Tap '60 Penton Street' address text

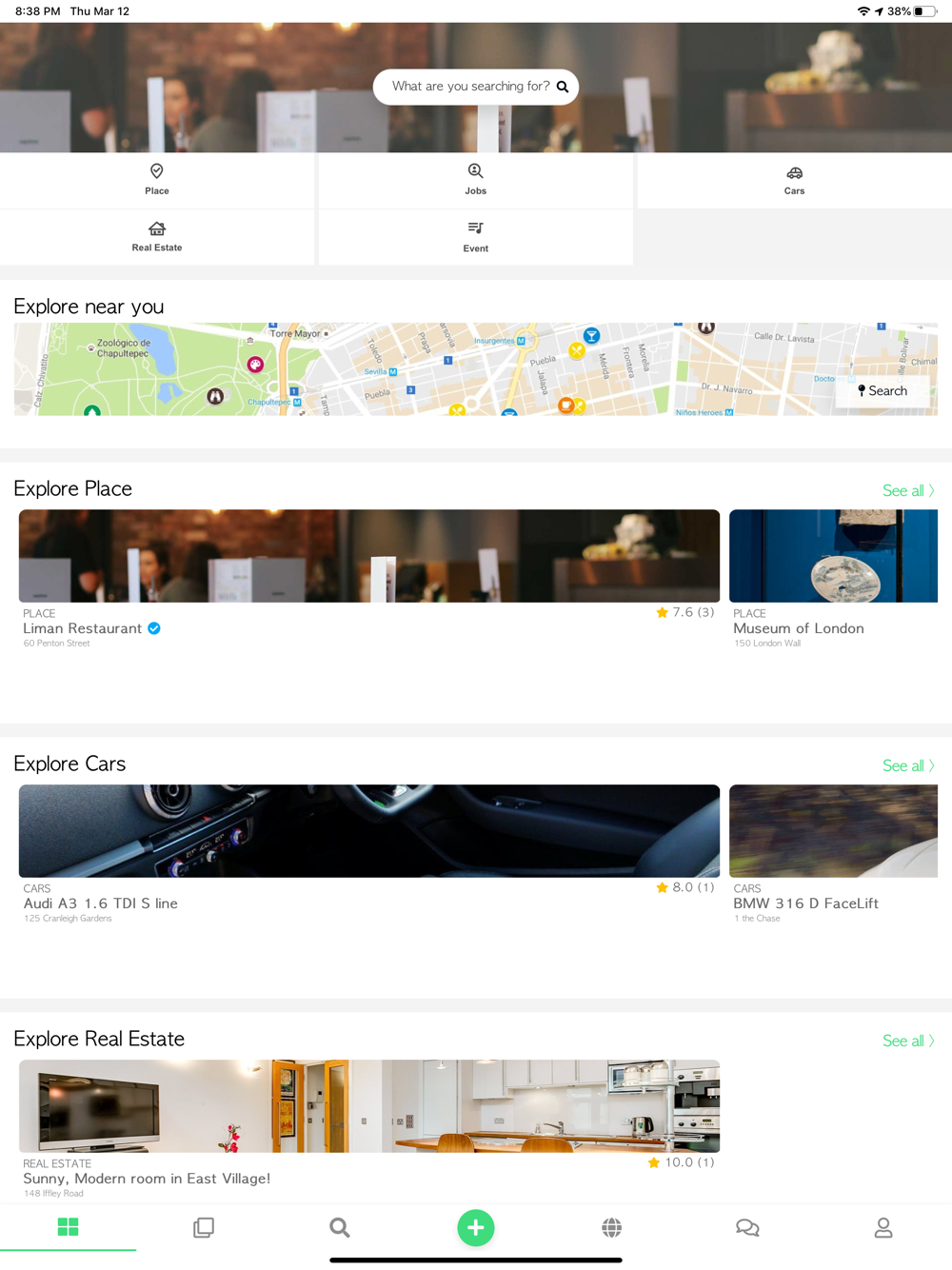56,644
